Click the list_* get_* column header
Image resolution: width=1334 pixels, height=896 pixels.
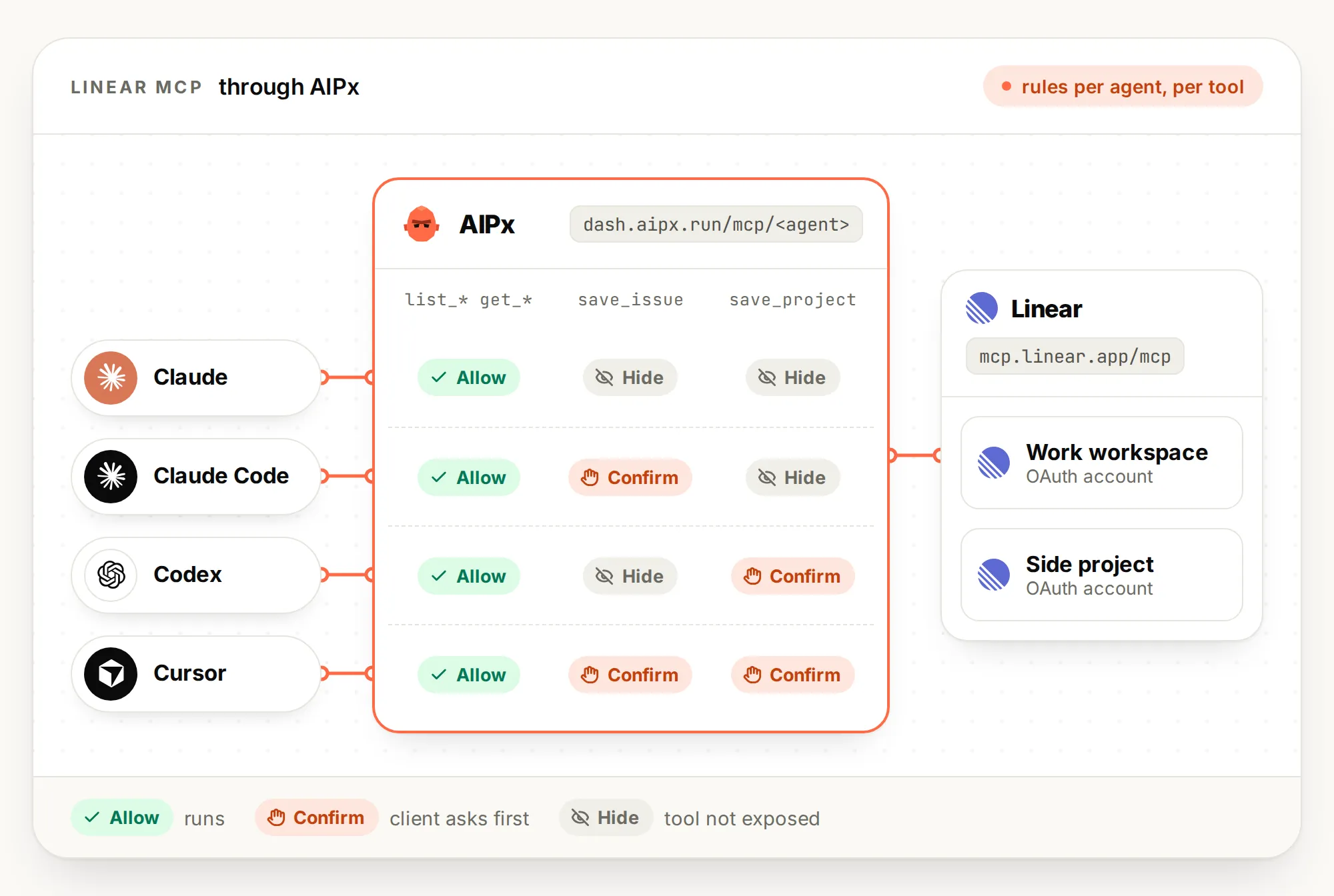click(x=468, y=300)
